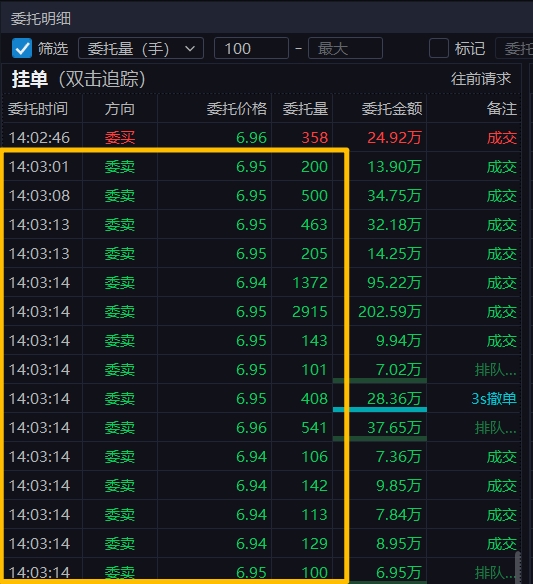This screenshot has height=584, width=533.
Task: Select the 14:03:01 委卖 row with 200 volume
Action: pyautogui.click(x=262, y=166)
